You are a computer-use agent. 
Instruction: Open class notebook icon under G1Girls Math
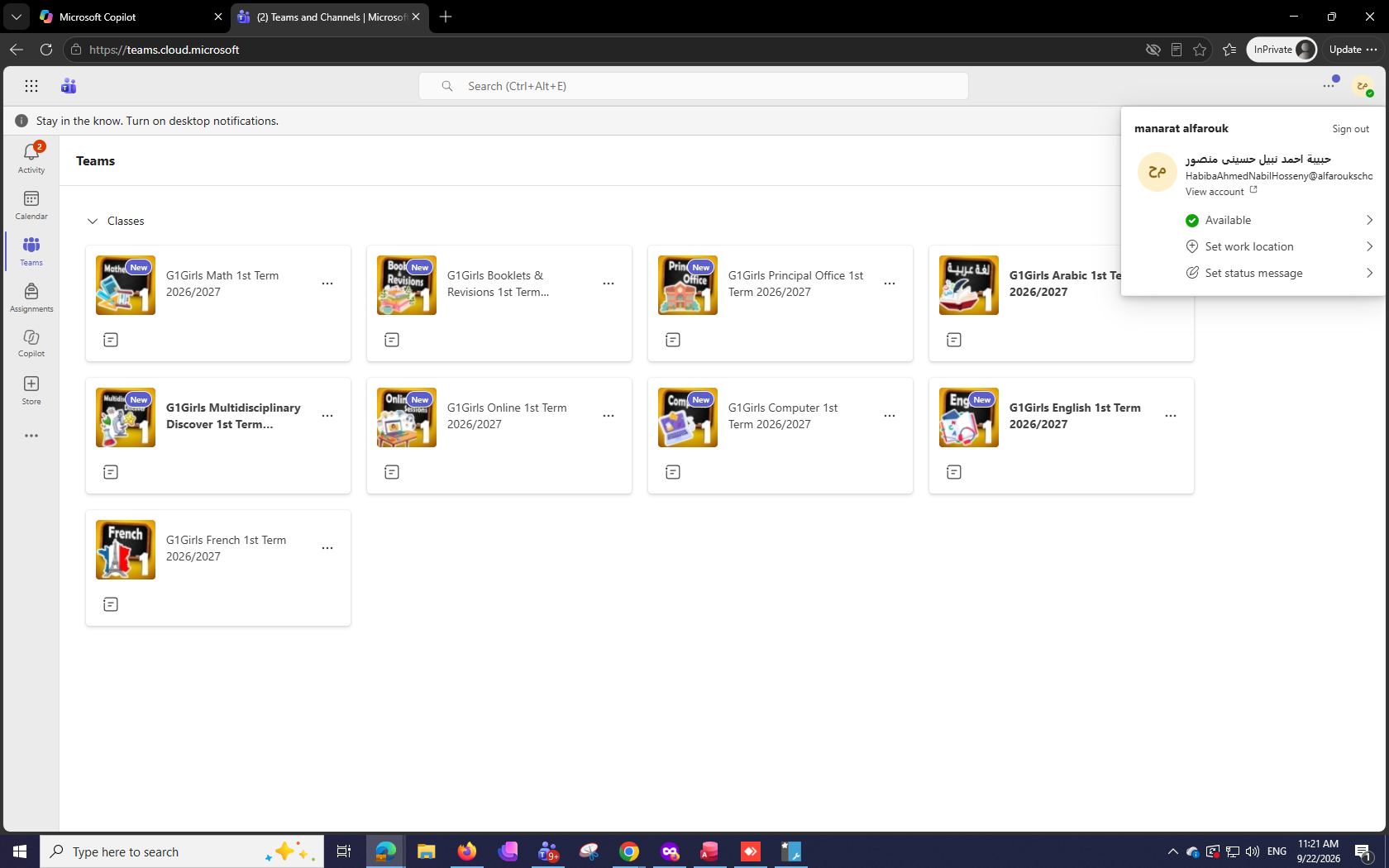[111, 340]
